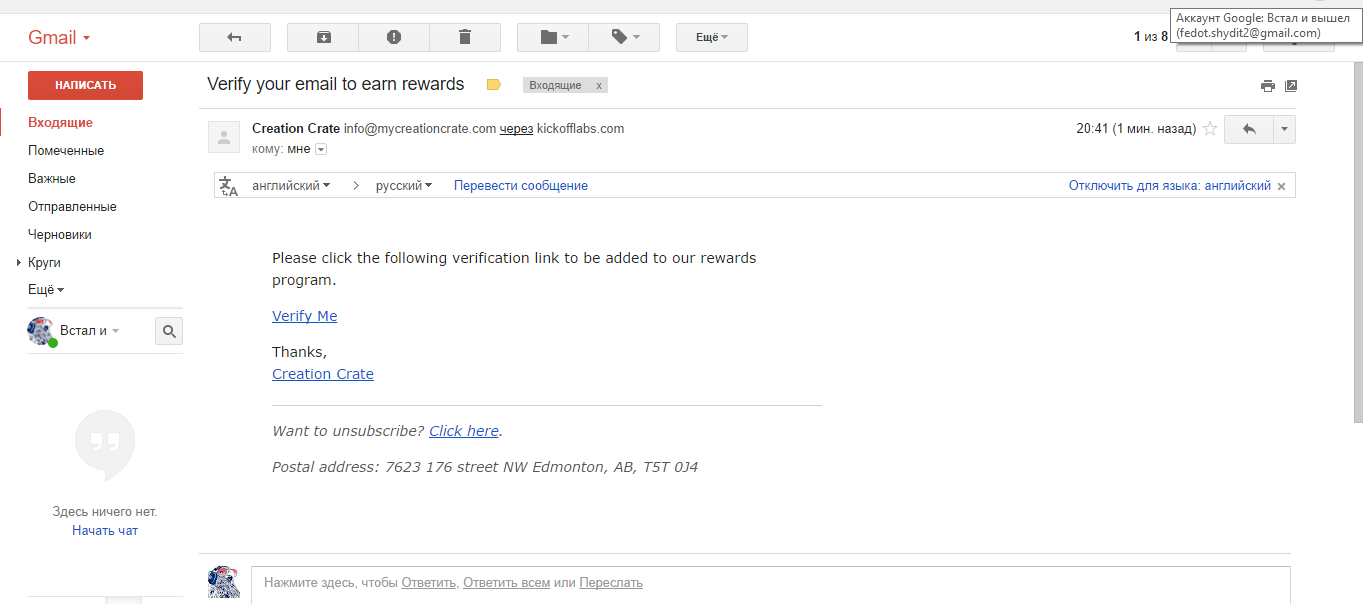Click Ответить in reply box
Image resolution: width=1363 pixels, height=604 pixels.
coord(429,582)
